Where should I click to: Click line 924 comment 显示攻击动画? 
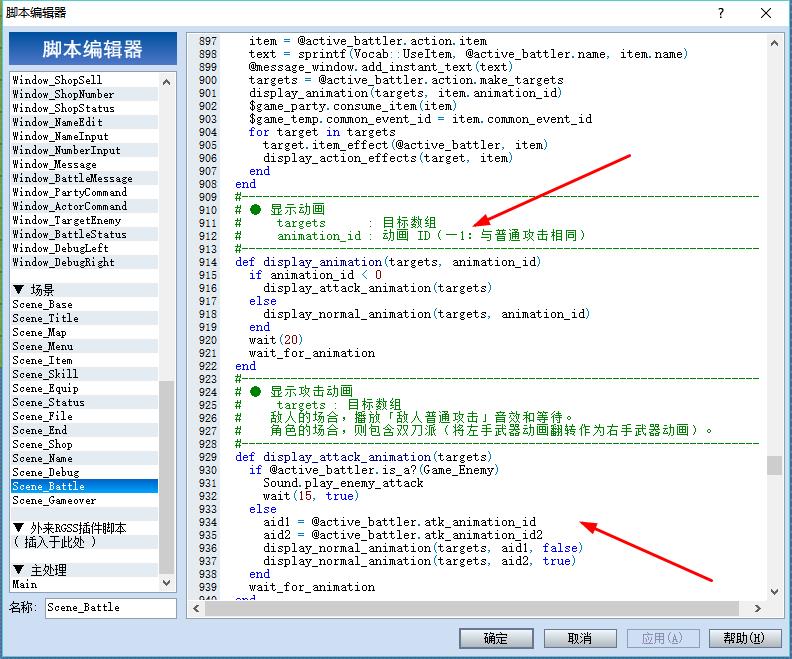click(294, 391)
